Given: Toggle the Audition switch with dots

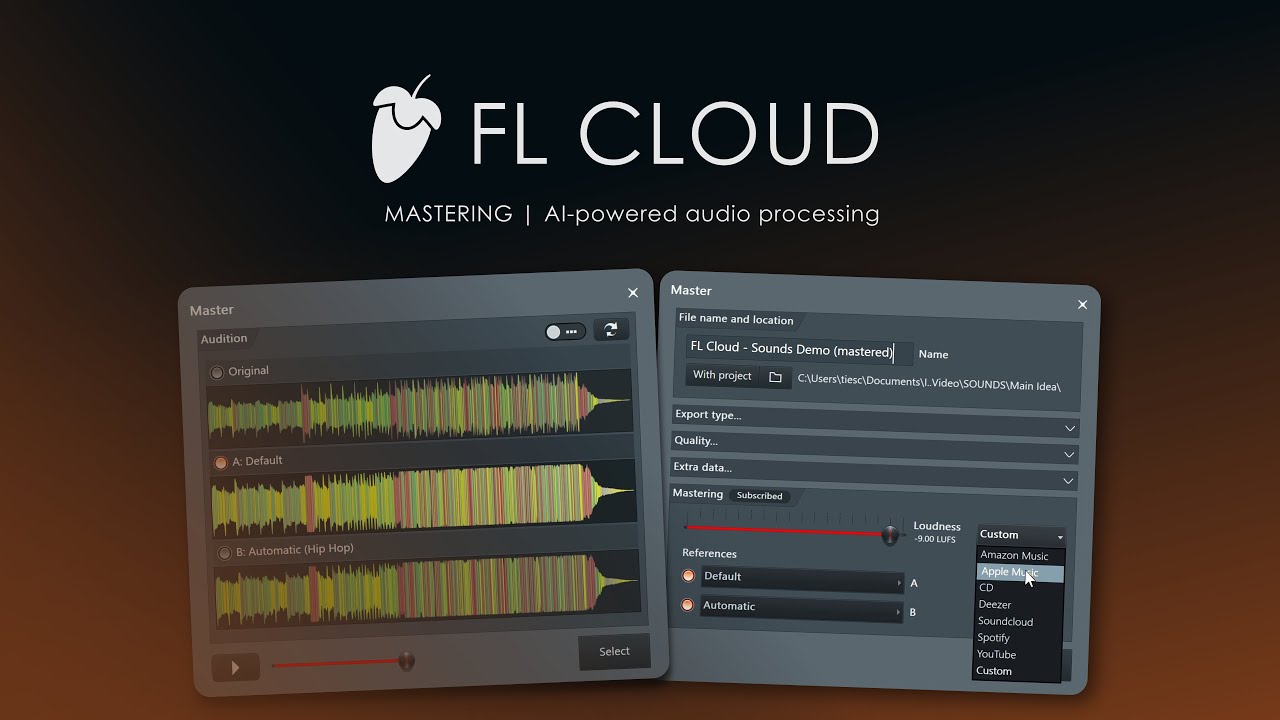Looking at the screenshot, I should click(565, 331).
